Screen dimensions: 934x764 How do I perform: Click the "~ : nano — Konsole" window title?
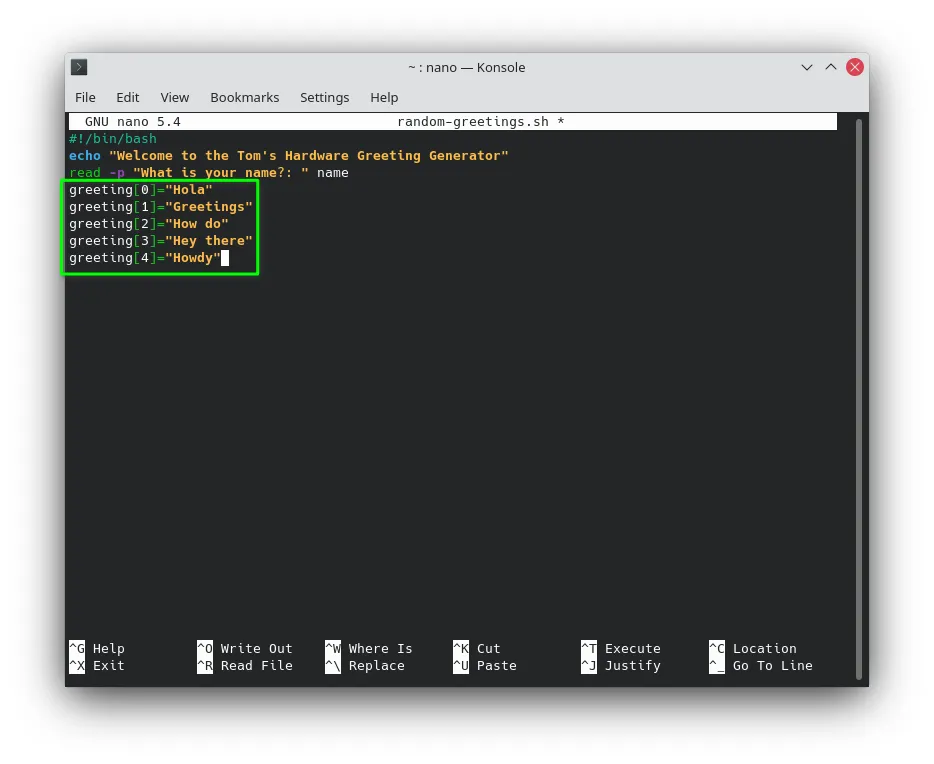(466, 67)
